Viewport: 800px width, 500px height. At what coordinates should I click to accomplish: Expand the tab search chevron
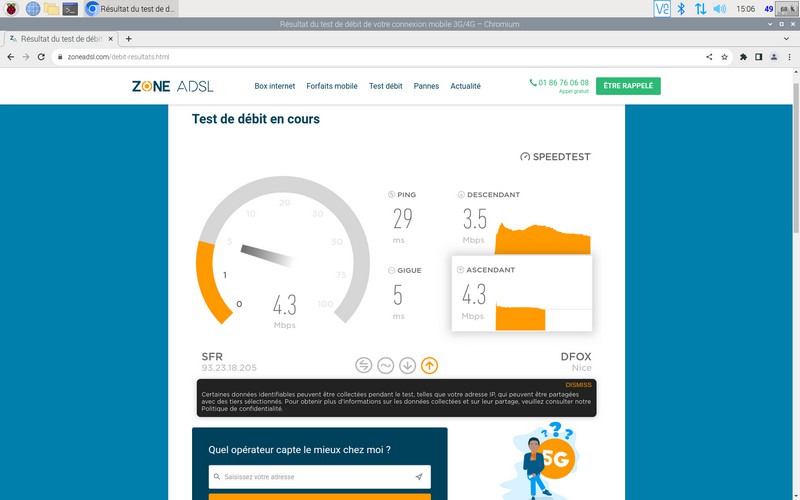(x=786, y=39)
